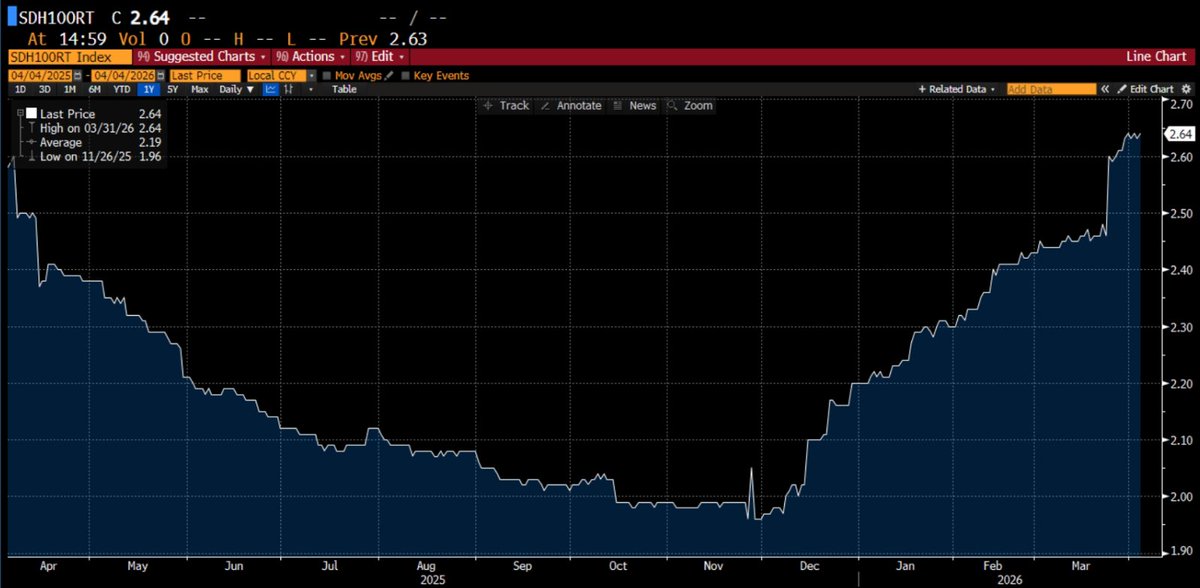
Task: Open the Related Data dropdown
Action: pos(957,89)
